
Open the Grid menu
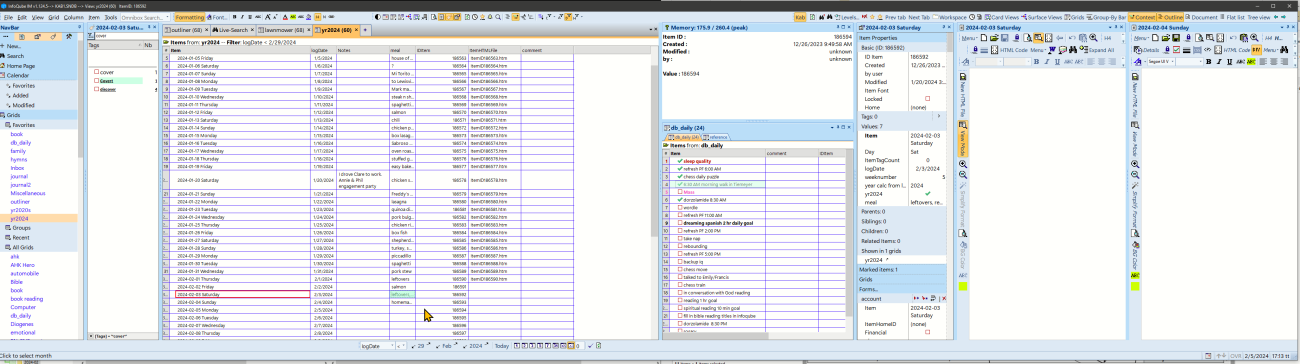click(54, 17)
